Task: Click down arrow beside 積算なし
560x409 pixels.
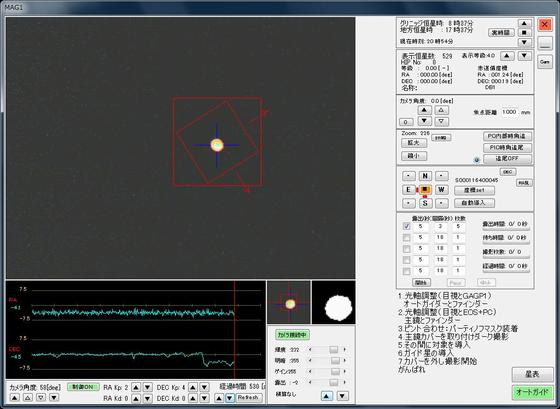Action: tap(342, 395)
